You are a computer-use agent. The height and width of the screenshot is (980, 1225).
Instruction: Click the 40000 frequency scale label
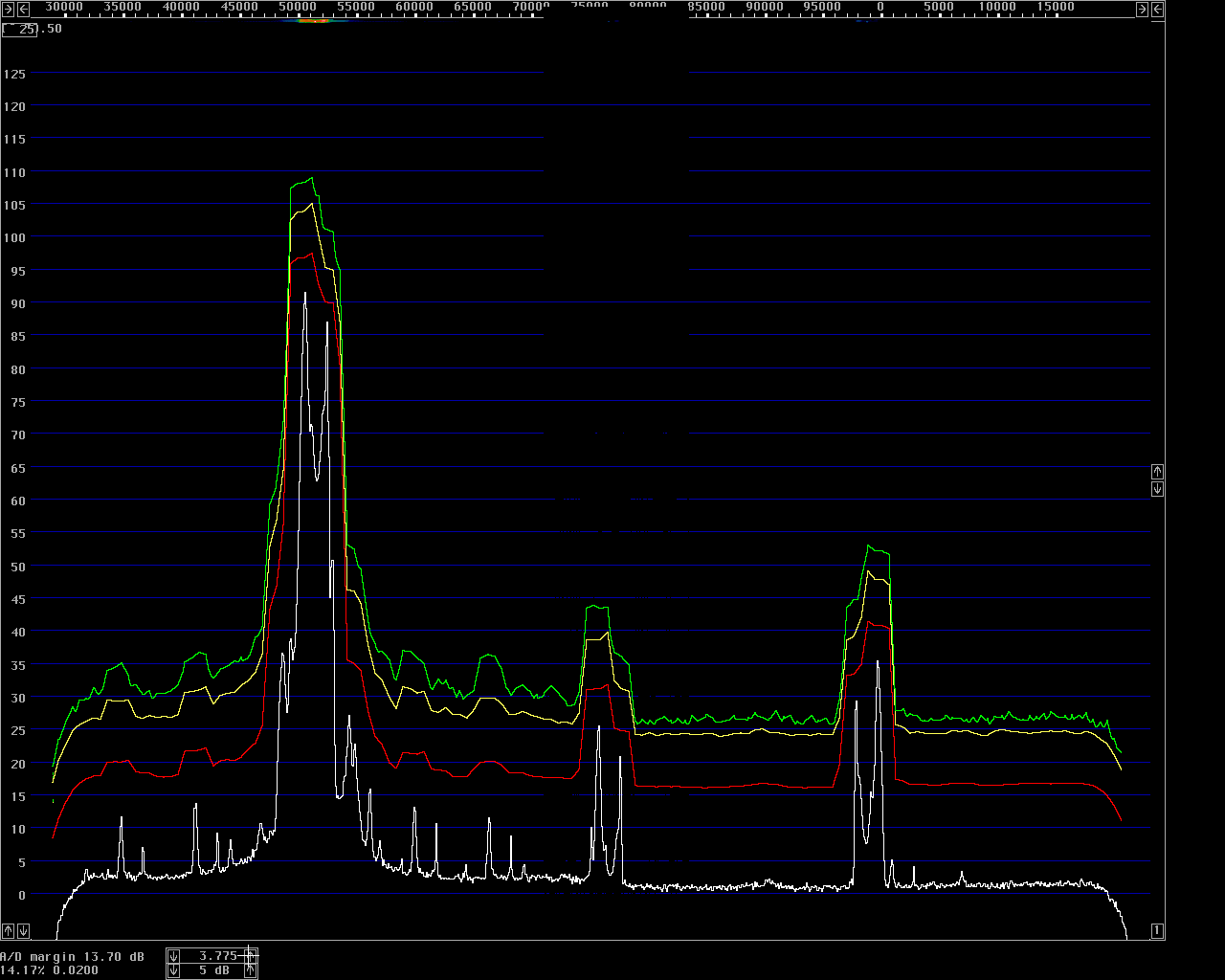181,7
